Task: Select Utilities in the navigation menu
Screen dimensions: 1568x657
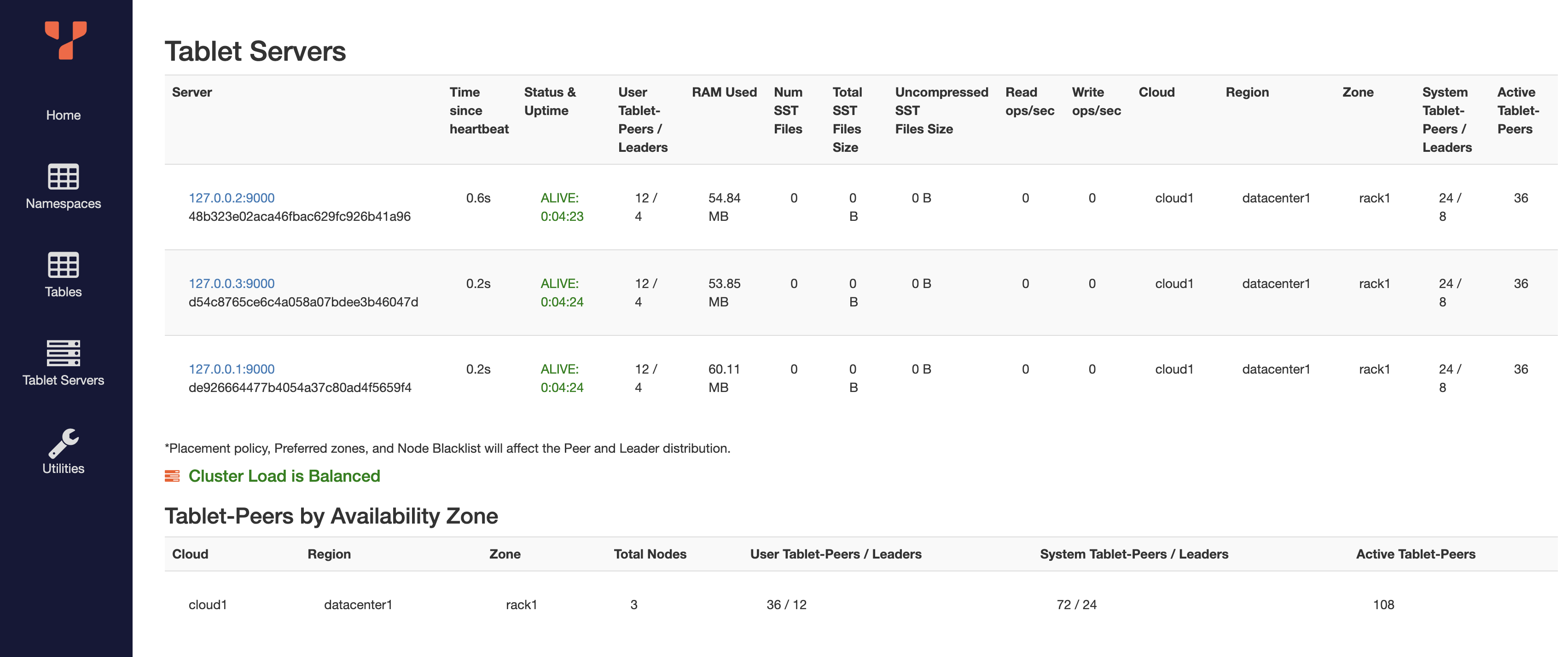Action: [64, 468]
